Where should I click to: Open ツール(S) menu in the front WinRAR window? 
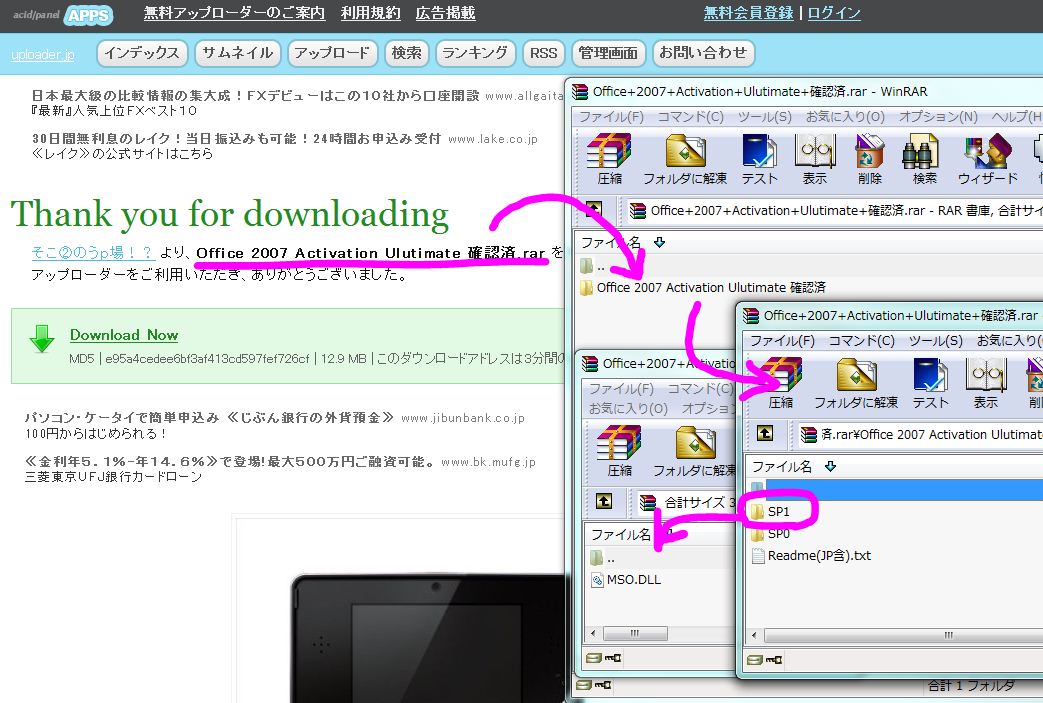(x=935, y=341)
